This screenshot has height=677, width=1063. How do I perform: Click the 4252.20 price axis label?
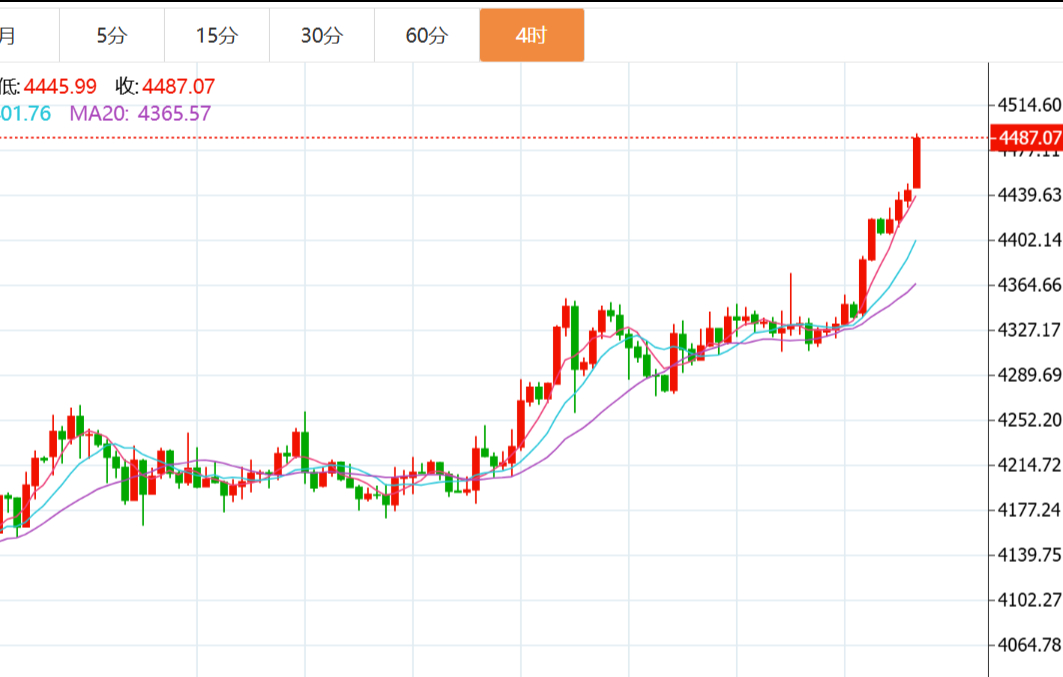[x=1028, y=420]
